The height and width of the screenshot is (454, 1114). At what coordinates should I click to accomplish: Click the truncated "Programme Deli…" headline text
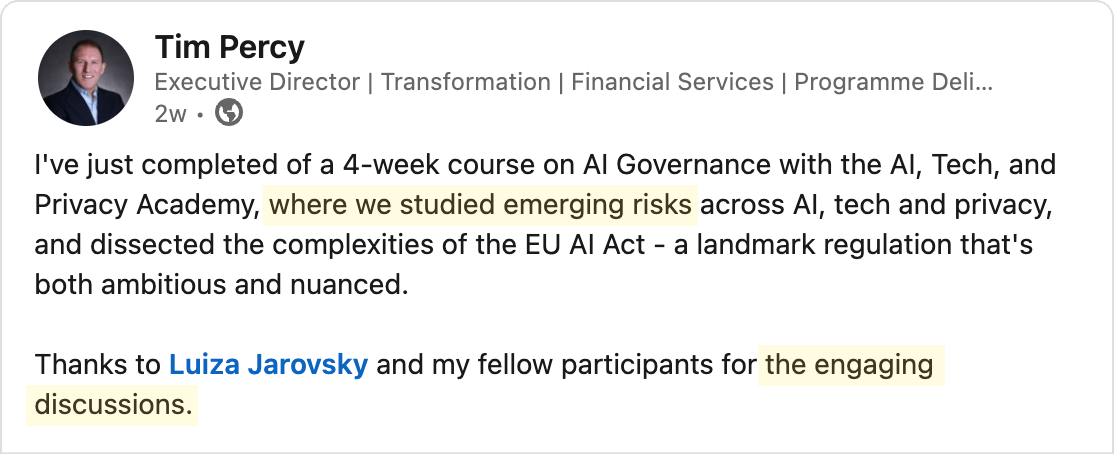(x=893, y=82)
